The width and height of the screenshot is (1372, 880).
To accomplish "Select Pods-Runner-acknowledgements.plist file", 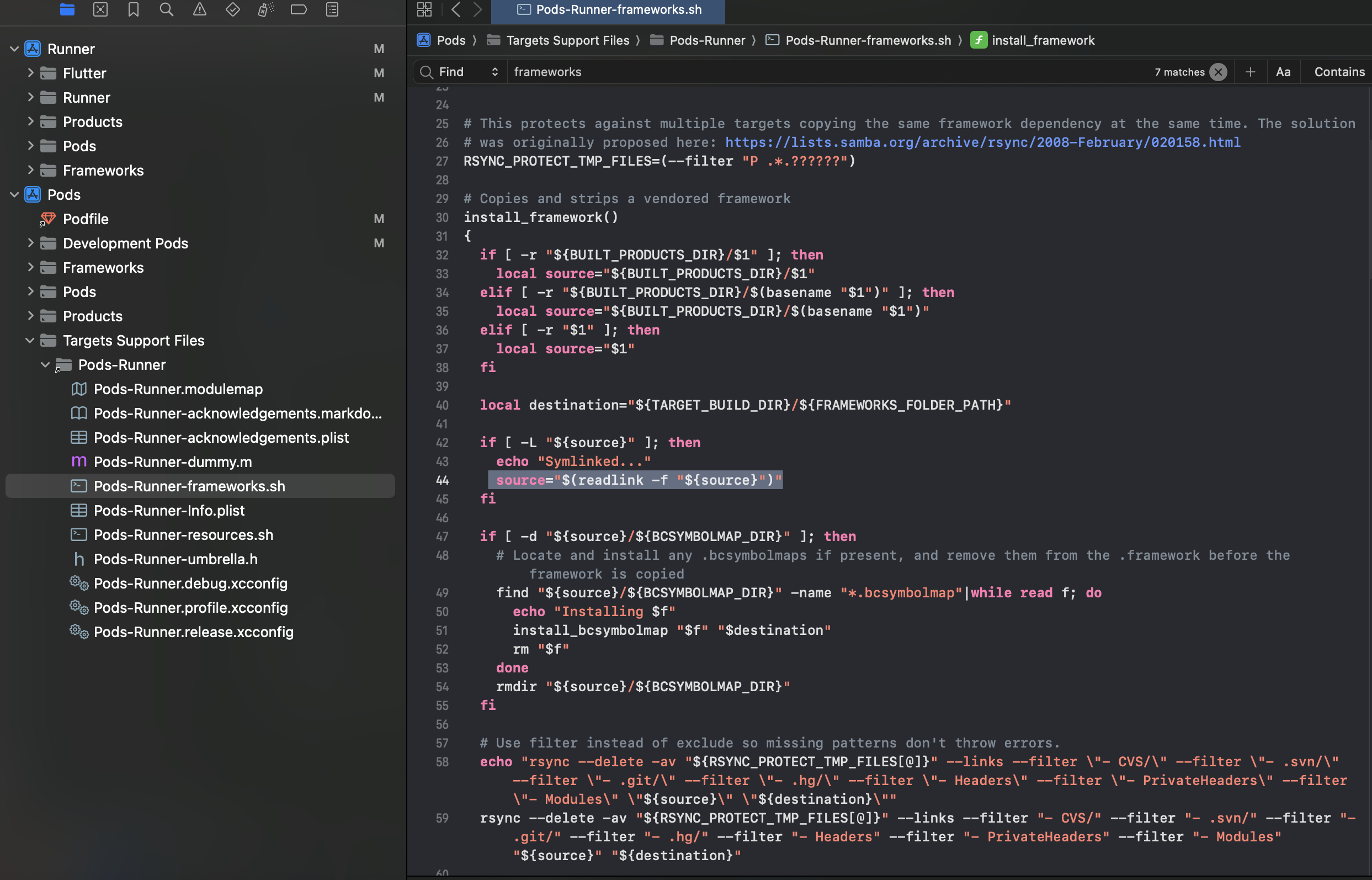I will [x=221, y=438].
